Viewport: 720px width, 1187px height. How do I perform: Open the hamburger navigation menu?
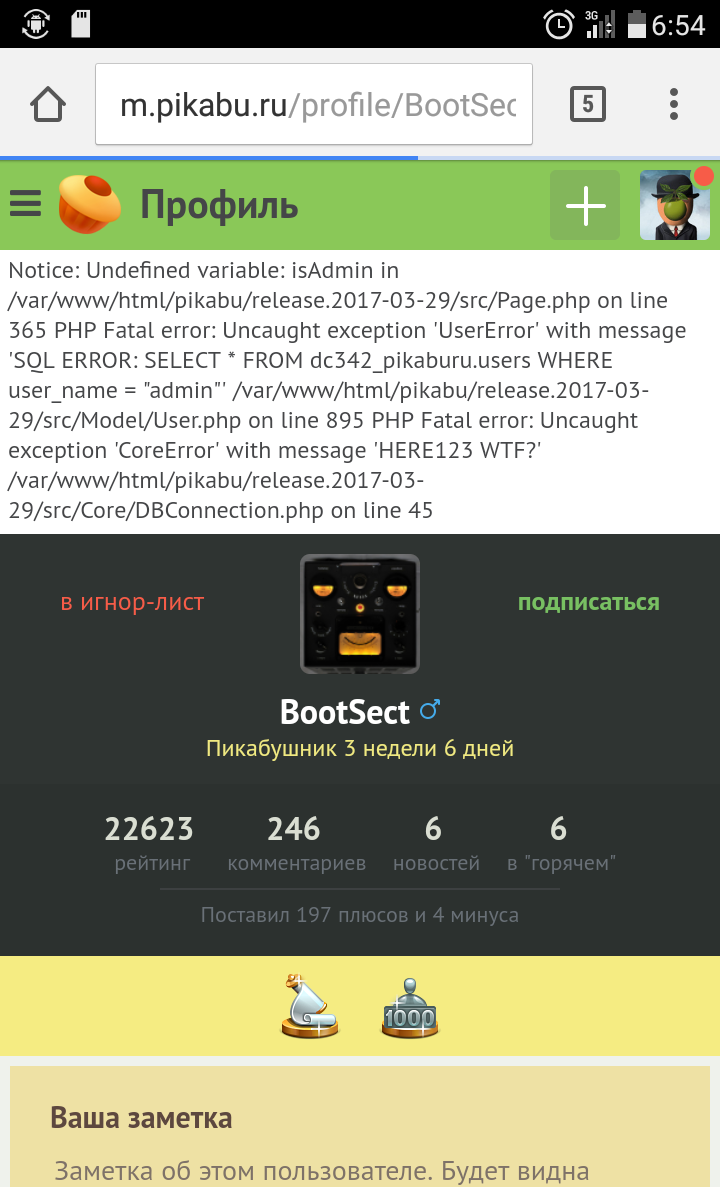click(25, 205)
